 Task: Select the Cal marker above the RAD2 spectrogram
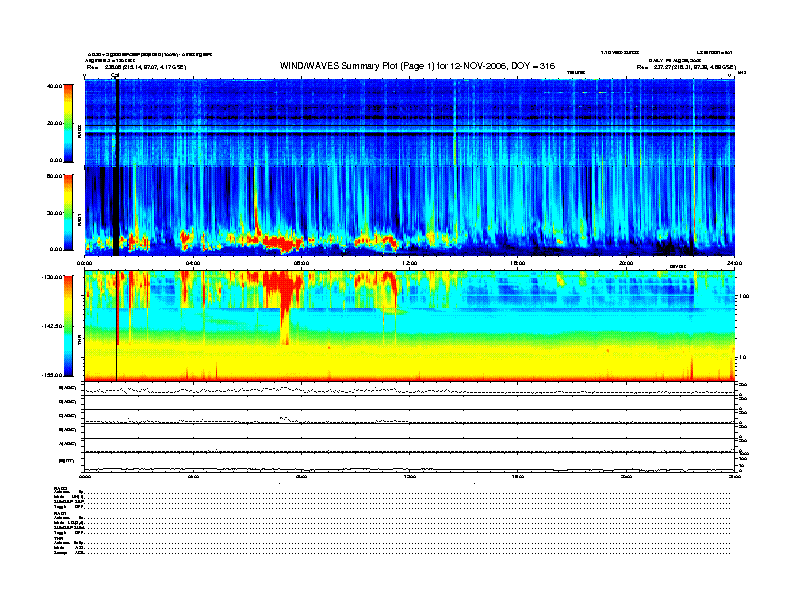[x=115, y=75]
